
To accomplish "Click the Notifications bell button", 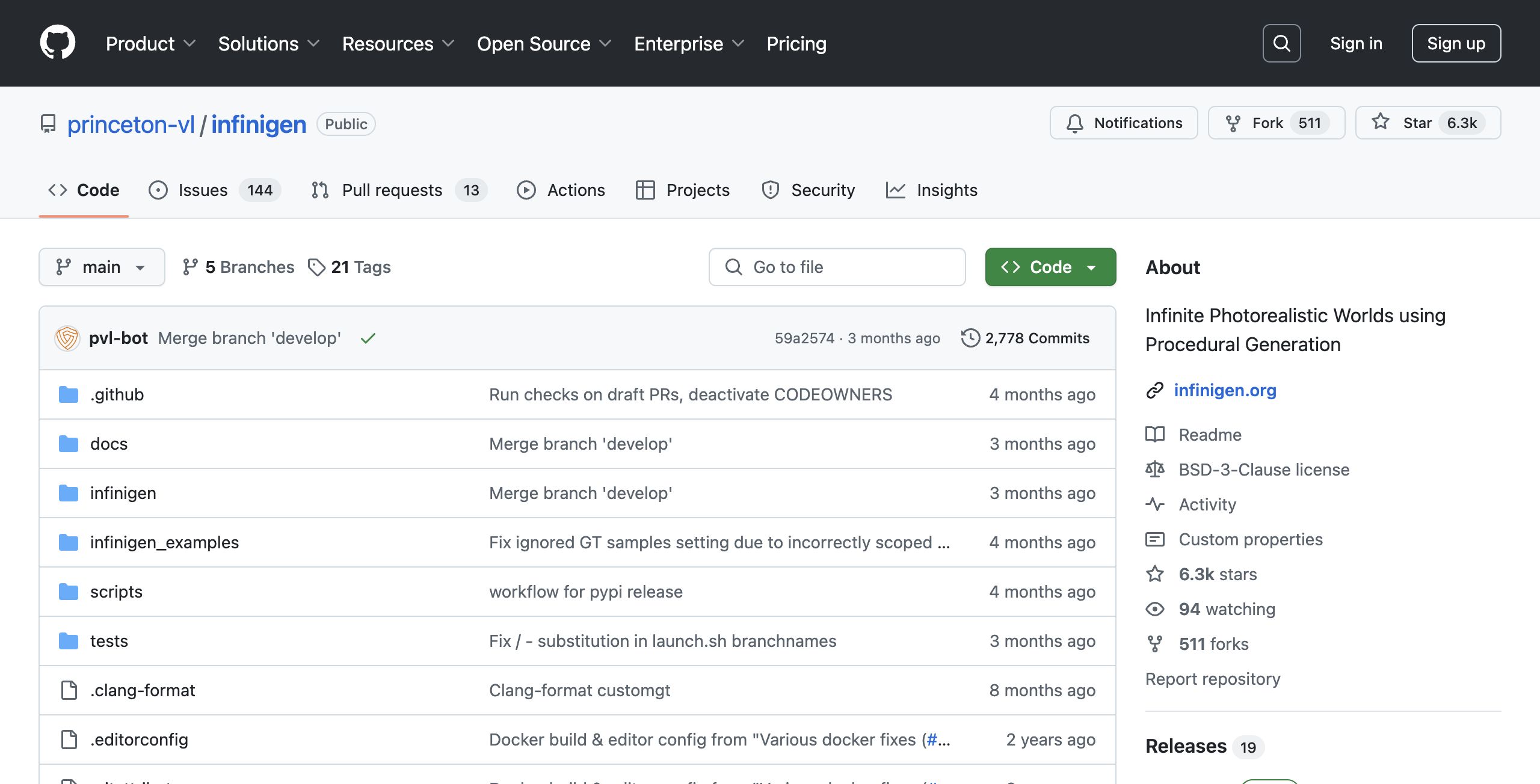I will (1123, 123).
